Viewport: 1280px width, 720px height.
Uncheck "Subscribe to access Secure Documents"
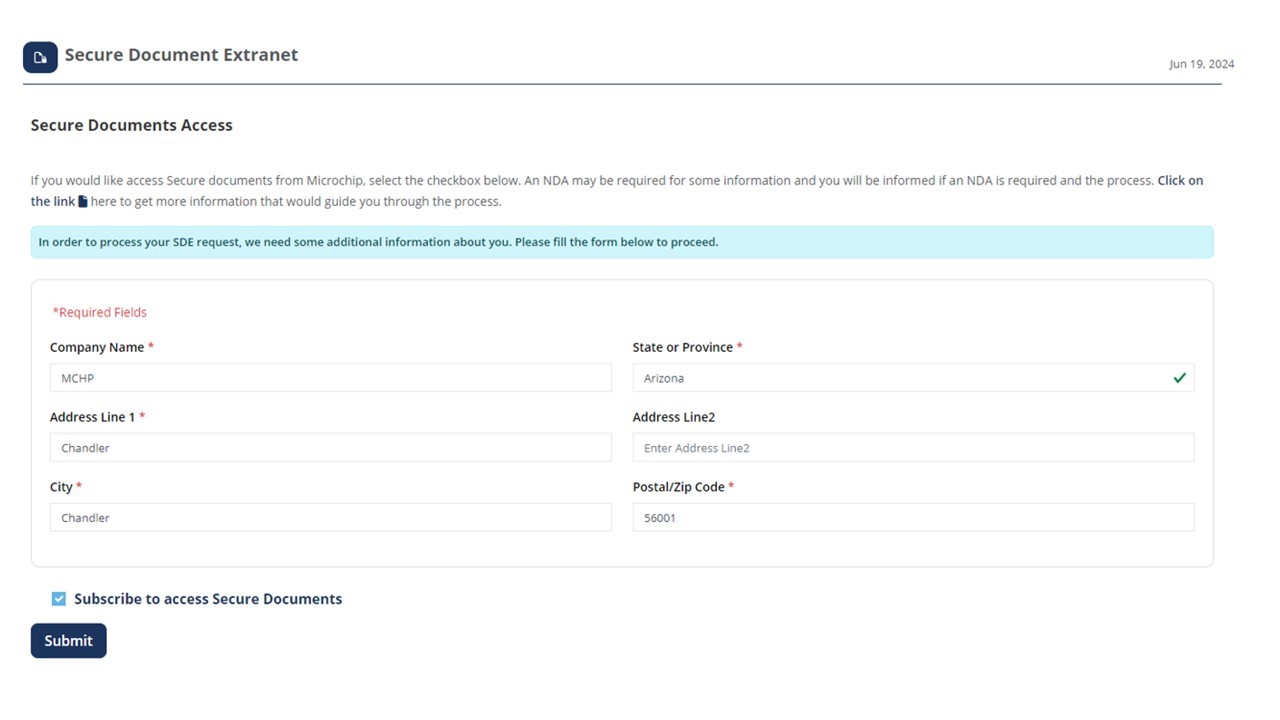[58, 598]
